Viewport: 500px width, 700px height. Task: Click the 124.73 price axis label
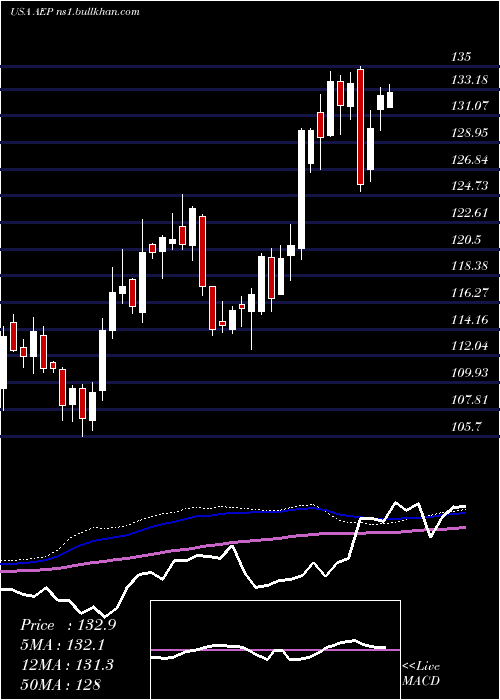click(x=469, y=186)
